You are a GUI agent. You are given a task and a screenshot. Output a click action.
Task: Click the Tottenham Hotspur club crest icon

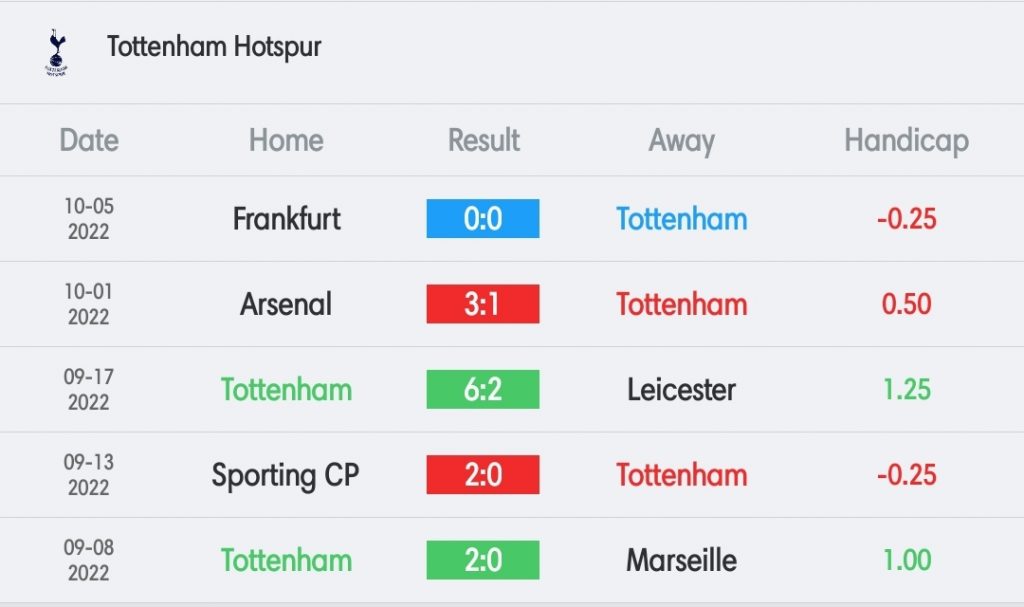tap(57, 52)
